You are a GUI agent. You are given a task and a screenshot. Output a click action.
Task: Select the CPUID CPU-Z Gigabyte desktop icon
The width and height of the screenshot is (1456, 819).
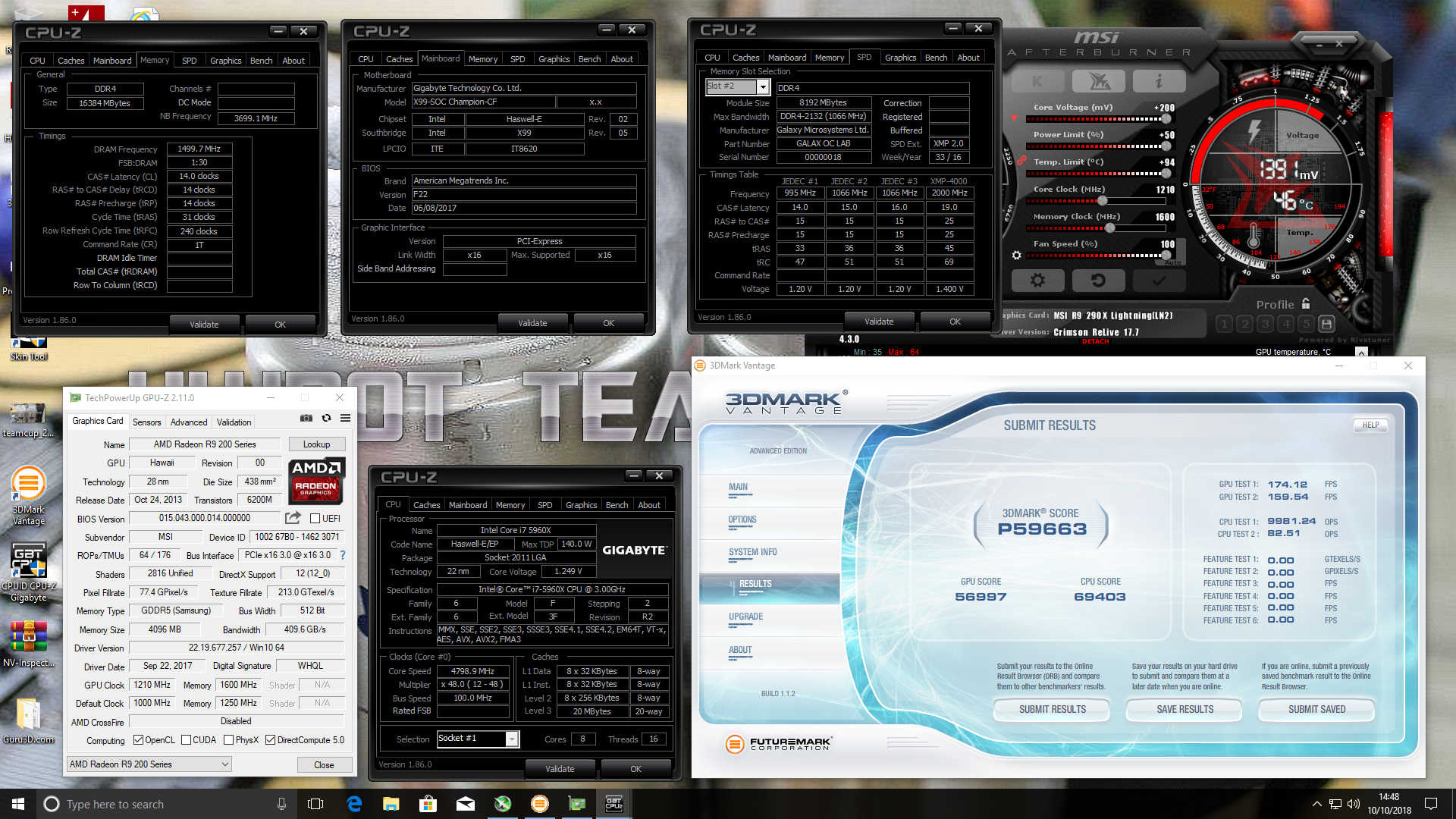[x=28, y=573]
